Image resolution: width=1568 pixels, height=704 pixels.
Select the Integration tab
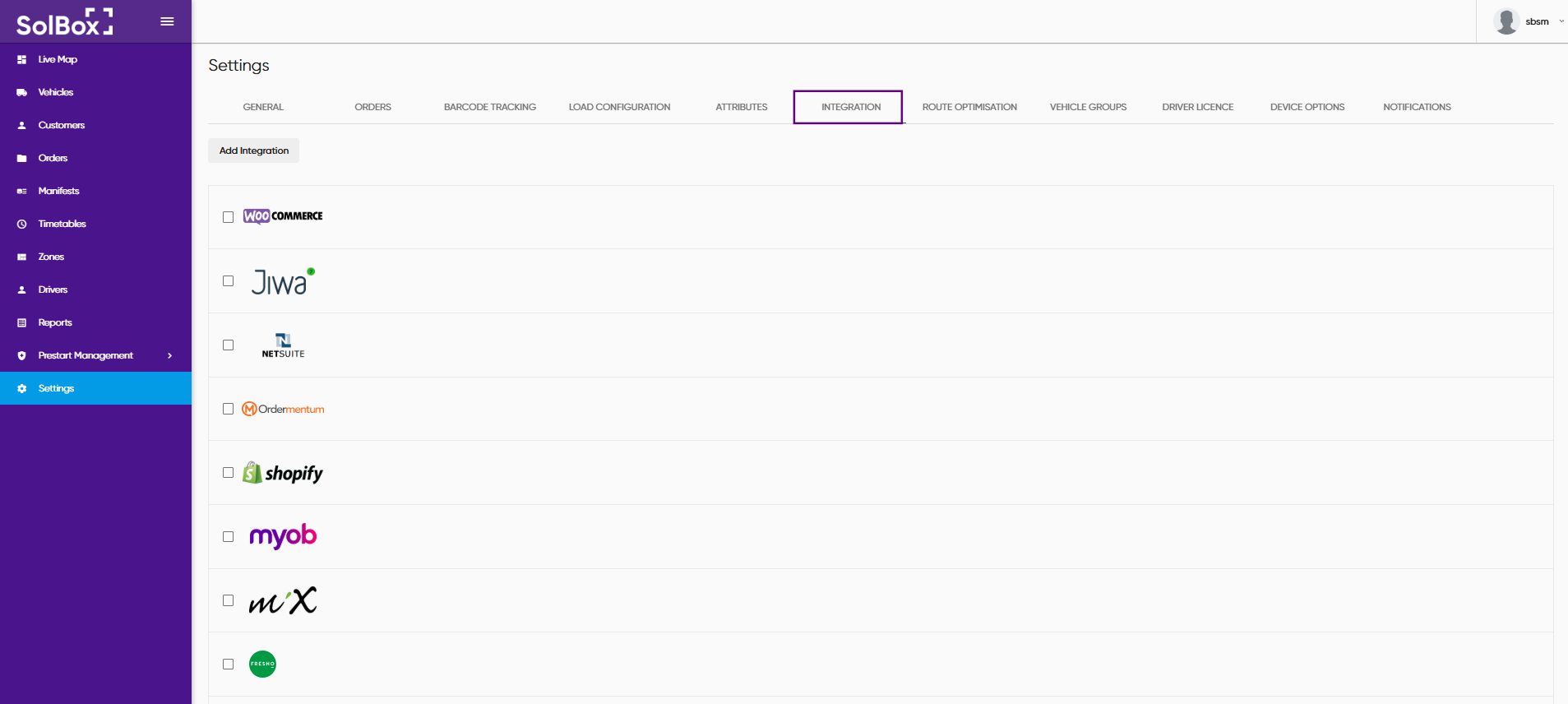[x=848, y=107]
